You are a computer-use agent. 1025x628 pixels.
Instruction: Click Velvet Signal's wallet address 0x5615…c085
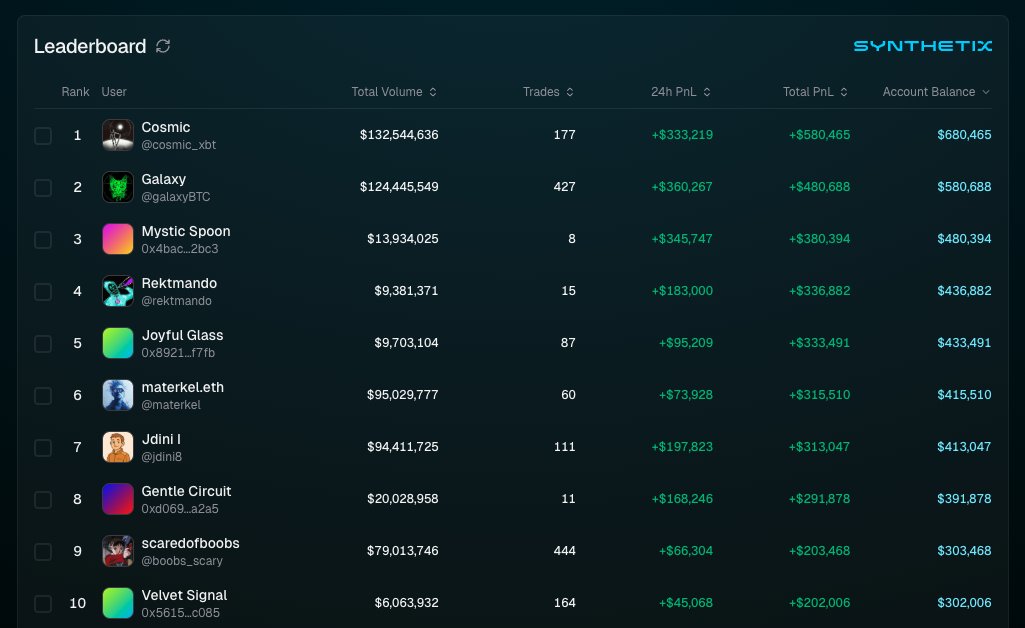pos(180,613)
